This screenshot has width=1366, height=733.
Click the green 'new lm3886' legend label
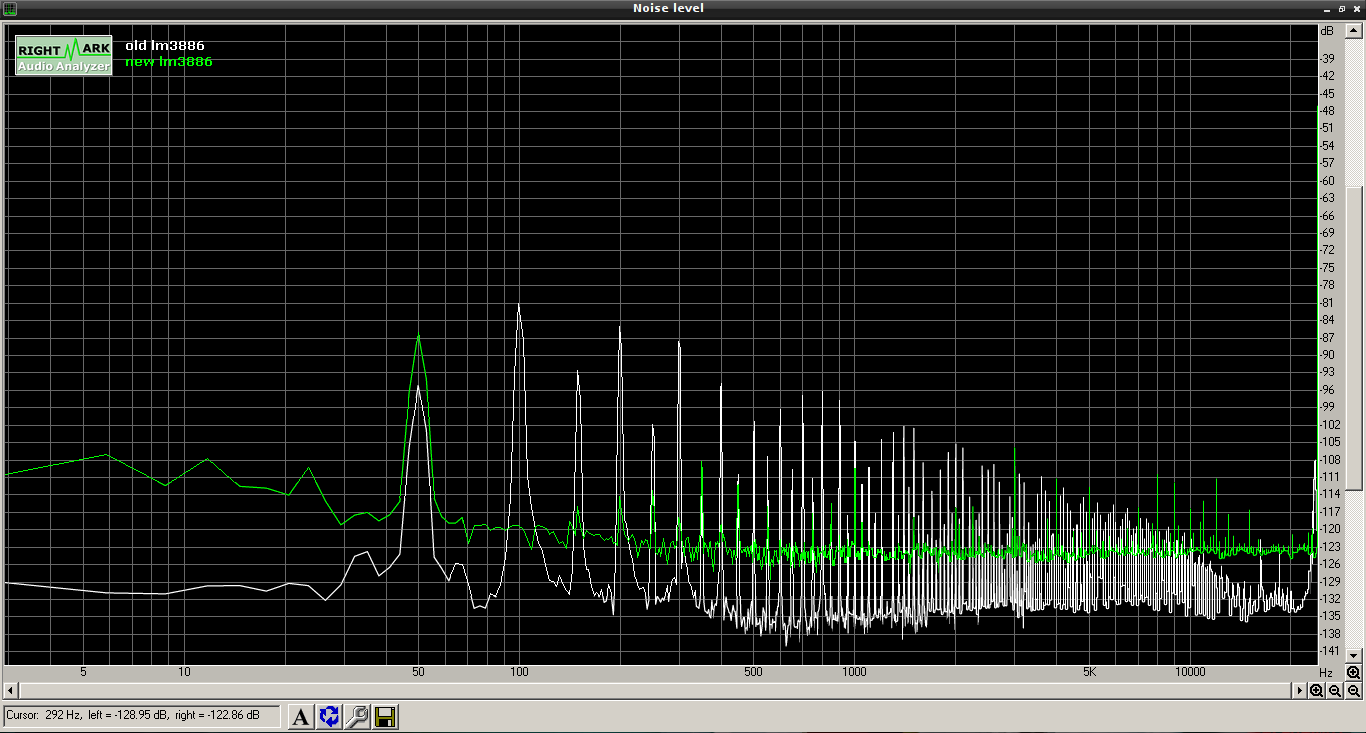[x=169, y=62]
